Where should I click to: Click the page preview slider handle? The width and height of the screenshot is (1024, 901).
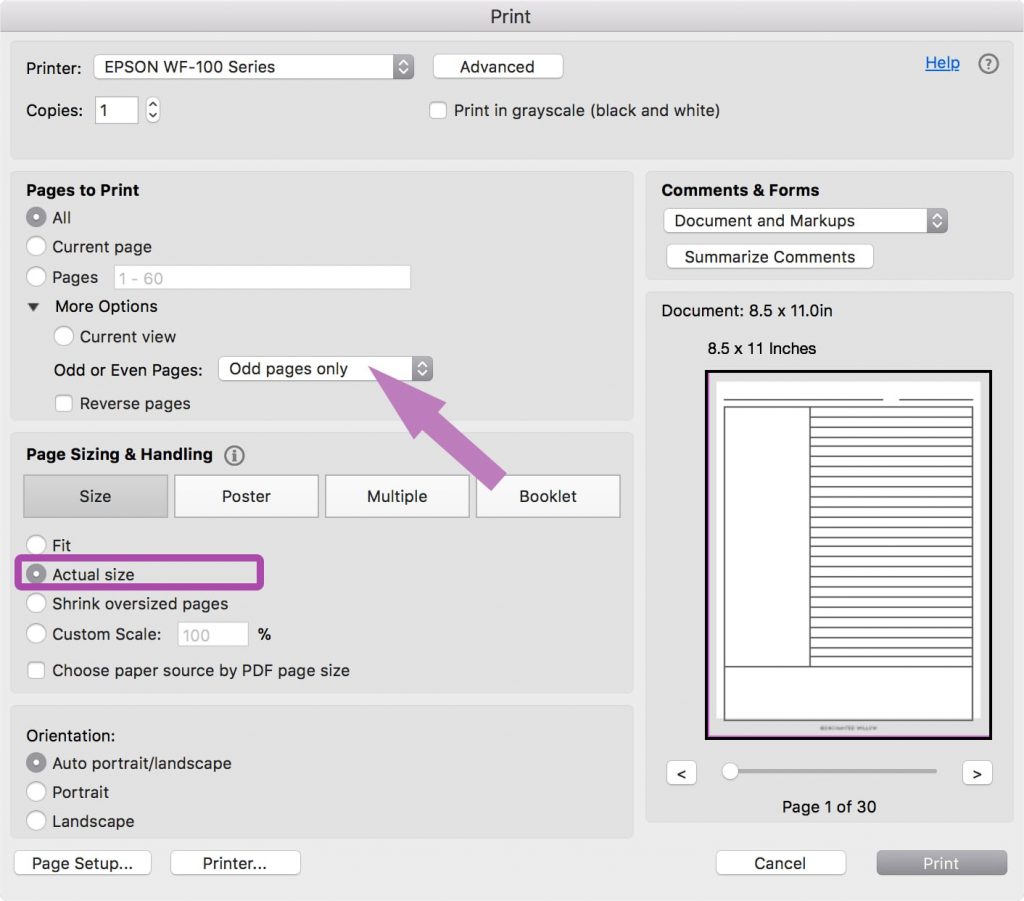[x=730, y=771]
